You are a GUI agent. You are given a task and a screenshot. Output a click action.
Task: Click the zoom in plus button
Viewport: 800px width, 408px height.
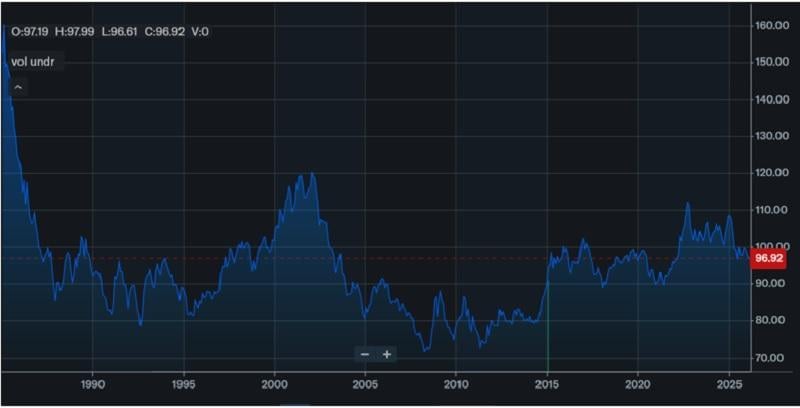coord(387,354)
